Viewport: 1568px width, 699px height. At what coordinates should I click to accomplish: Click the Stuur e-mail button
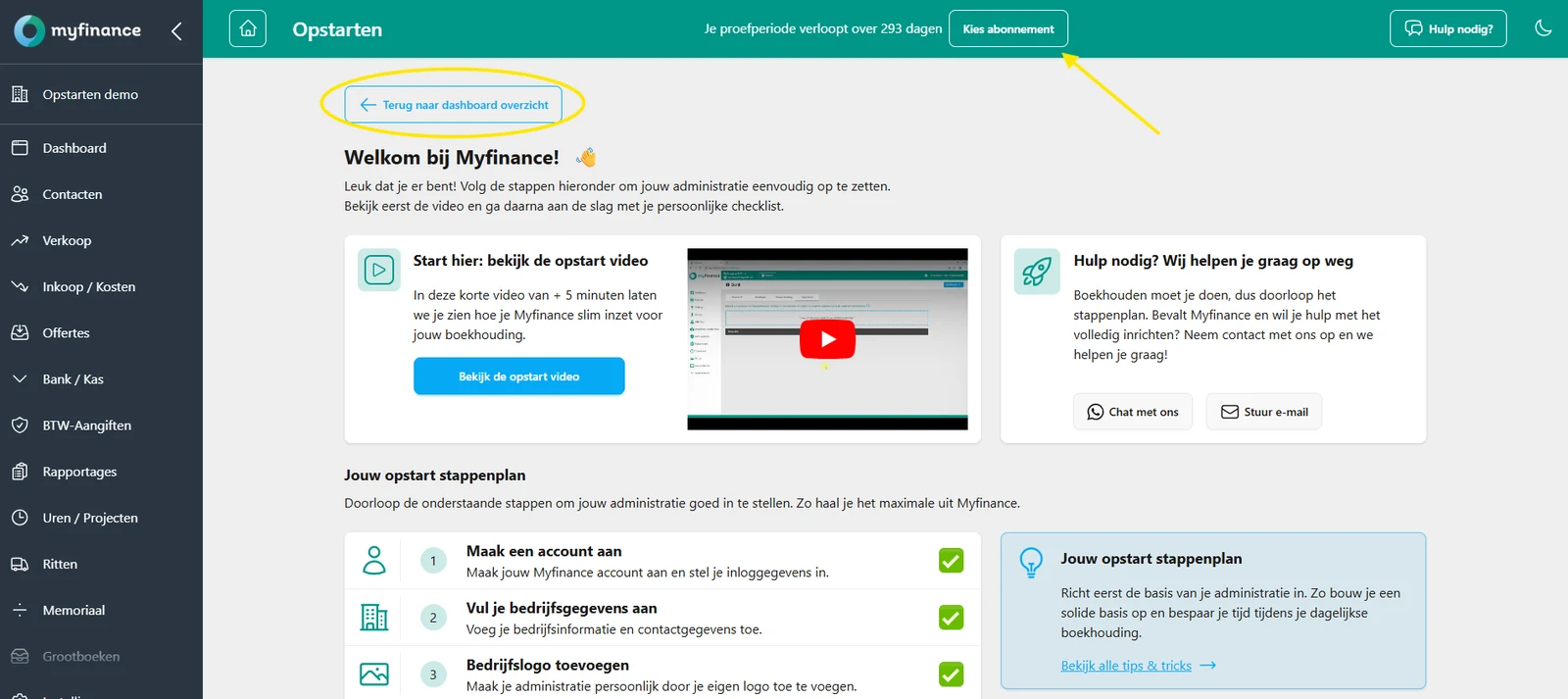[1264, 412]
